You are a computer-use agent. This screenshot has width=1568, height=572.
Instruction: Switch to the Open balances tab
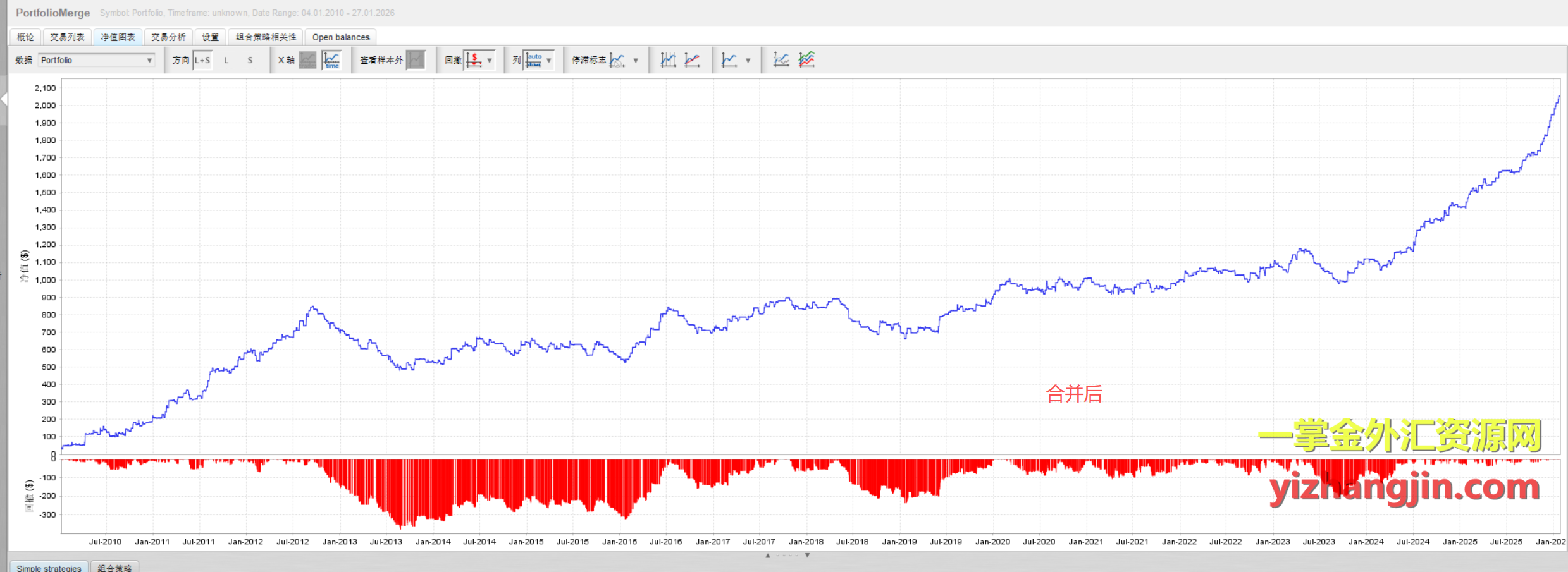340,37
